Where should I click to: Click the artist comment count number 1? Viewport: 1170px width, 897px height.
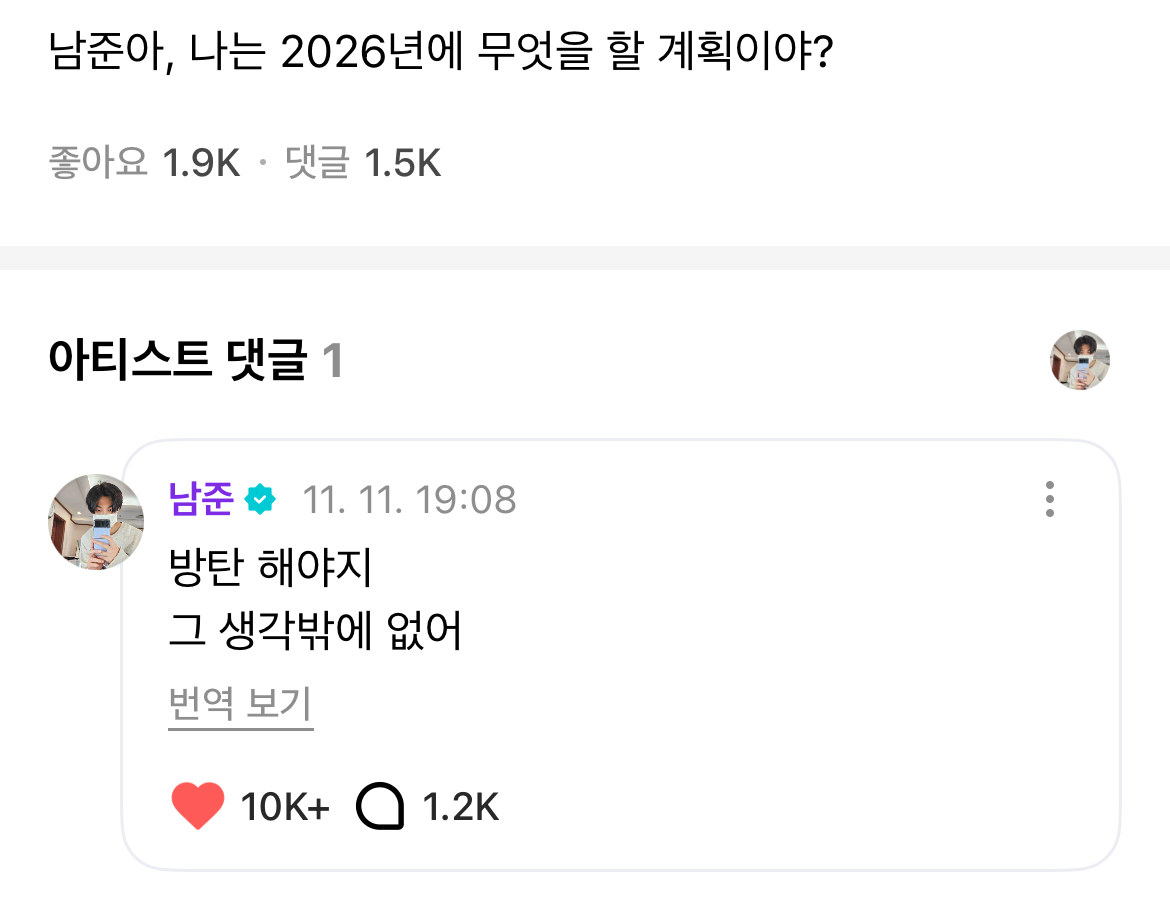click(x=333, y=361)
